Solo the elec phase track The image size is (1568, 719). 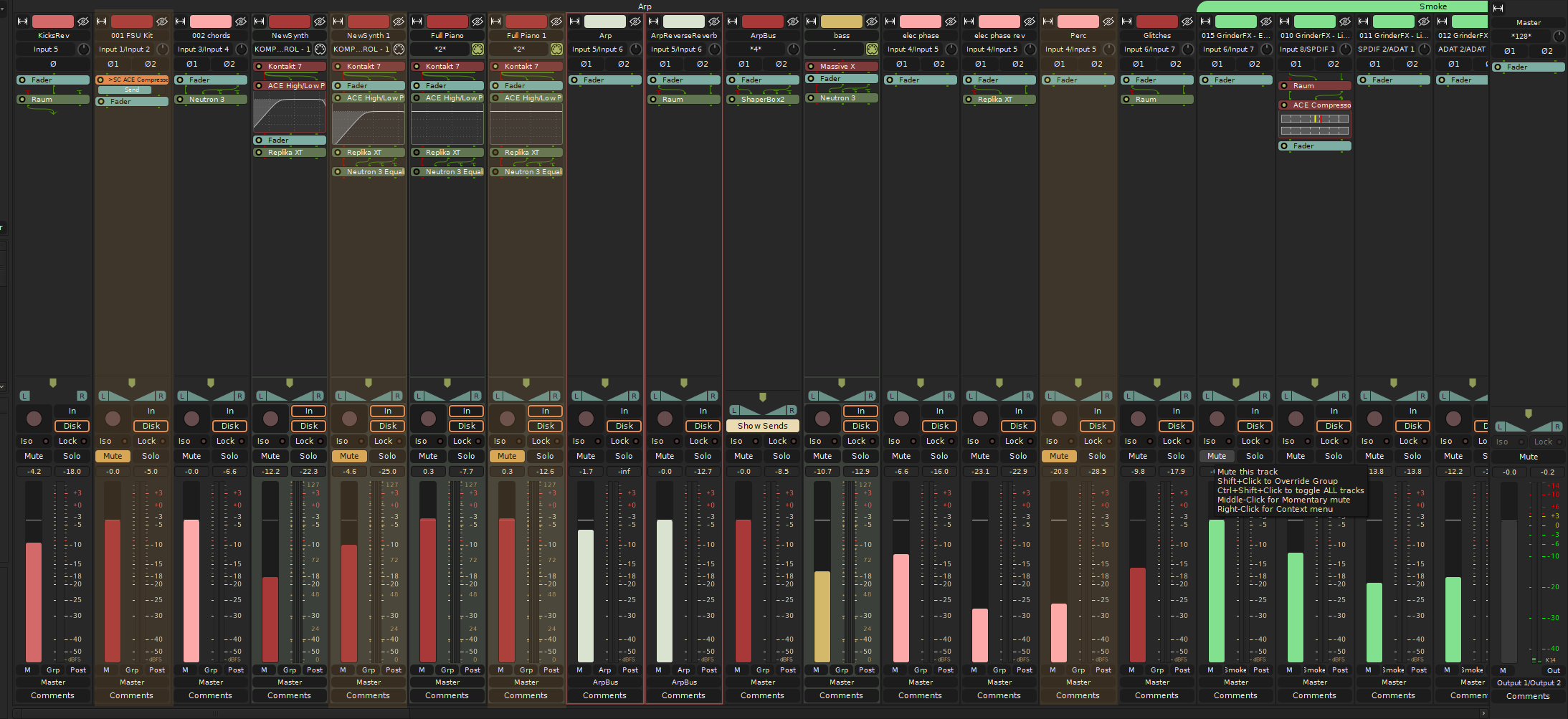click(x=939, y=456)
